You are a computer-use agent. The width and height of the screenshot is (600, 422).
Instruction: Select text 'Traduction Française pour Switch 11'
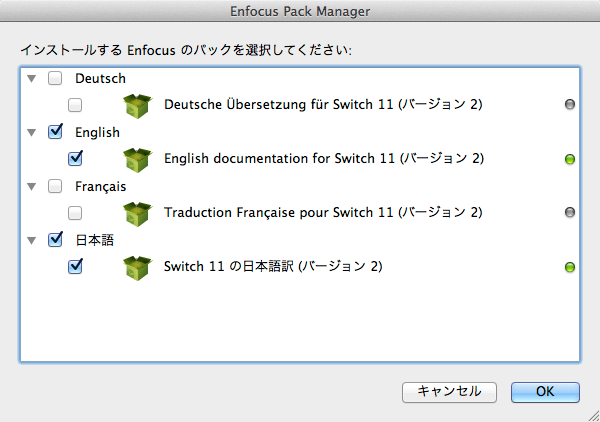click(279, 212)
